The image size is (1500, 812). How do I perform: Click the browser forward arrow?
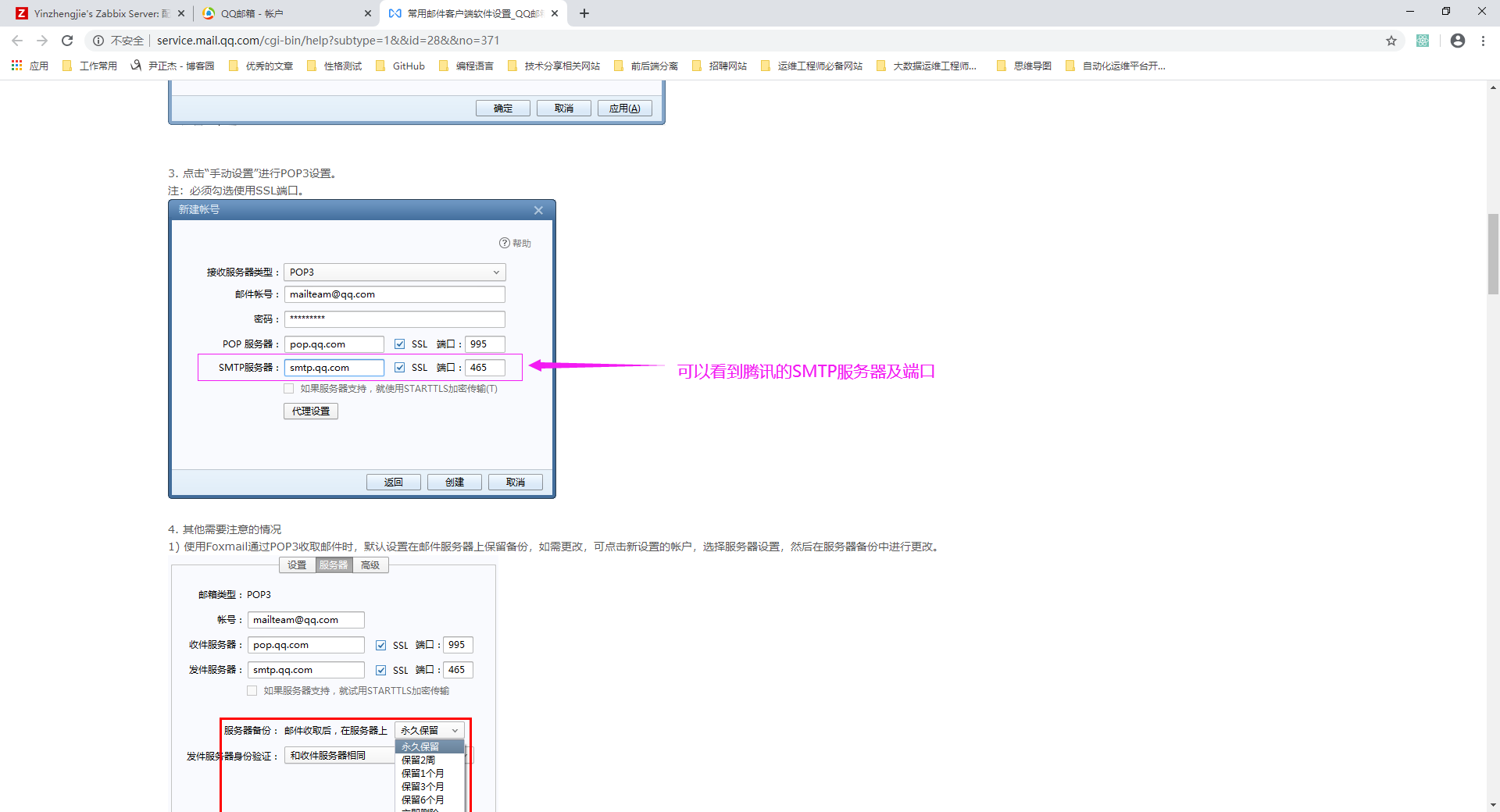click(x=42, y=41)
